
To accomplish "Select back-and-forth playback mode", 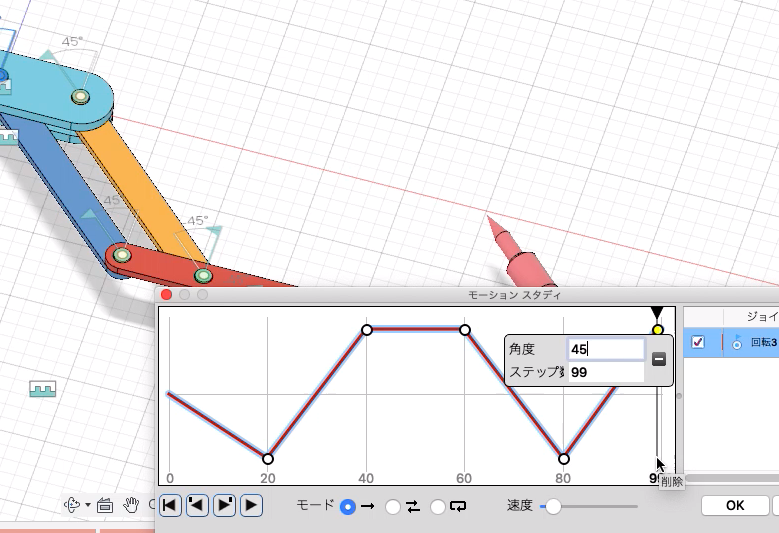I will pos(392,507).
